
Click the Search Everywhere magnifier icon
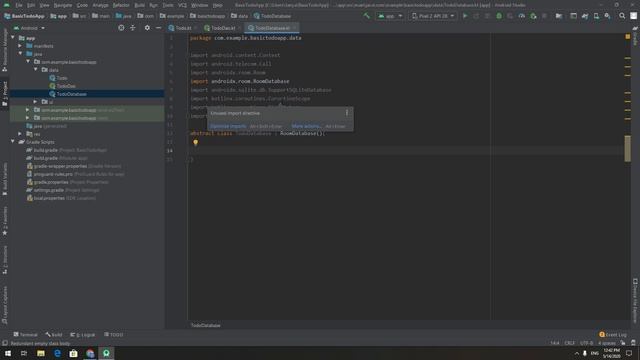[x=622, y=16]
